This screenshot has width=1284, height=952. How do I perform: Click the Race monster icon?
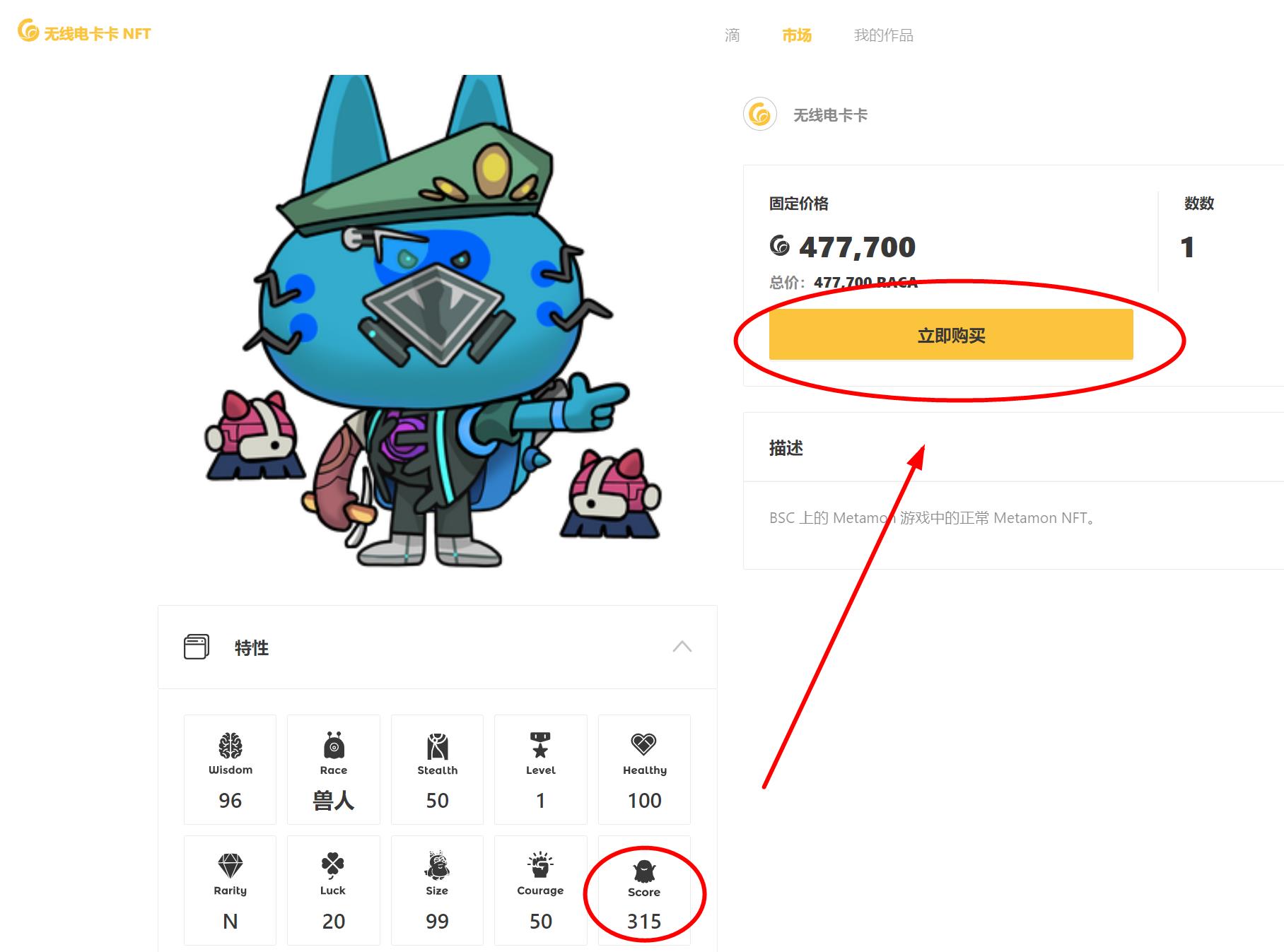click(334, 745)
